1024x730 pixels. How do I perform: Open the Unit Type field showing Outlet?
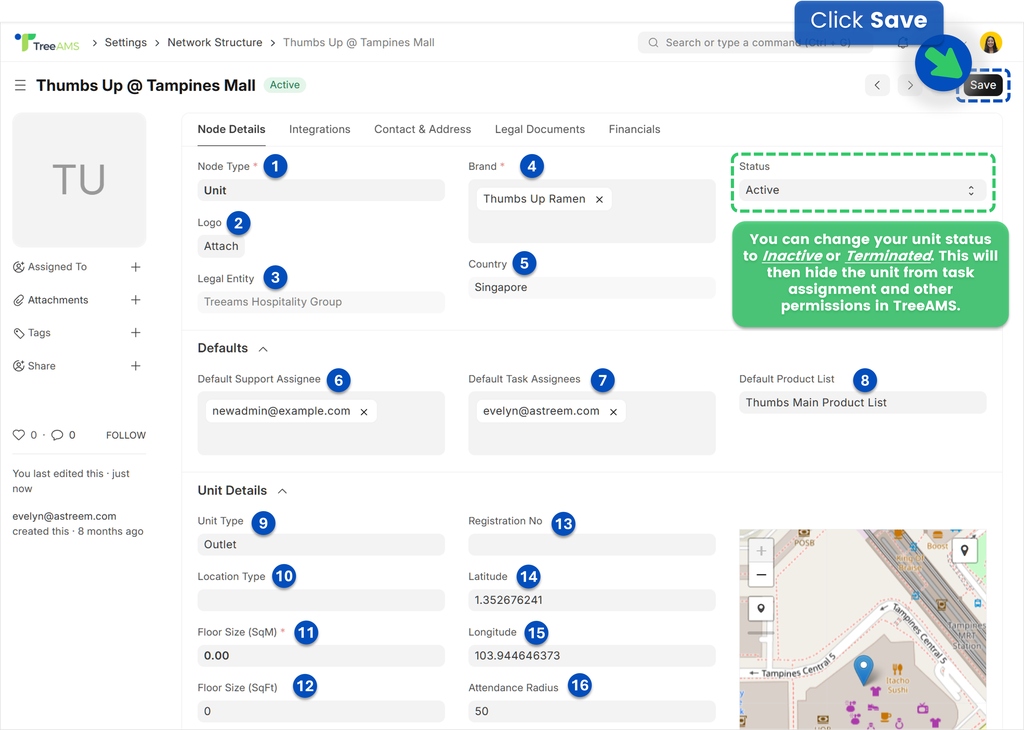click(x=321, y=545)
